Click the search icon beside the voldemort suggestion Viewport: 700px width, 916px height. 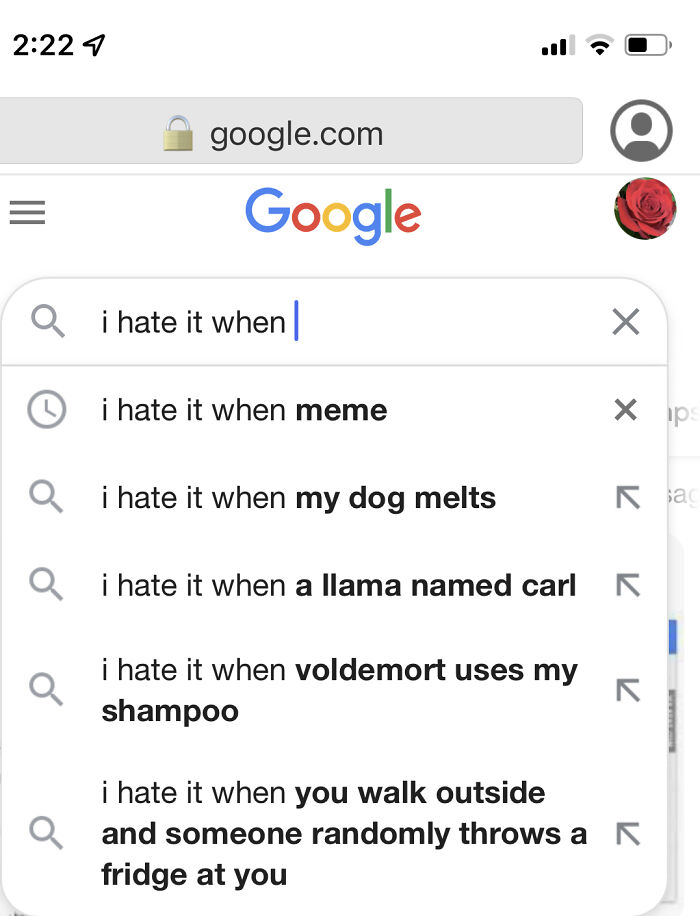[x=48, y=690]
